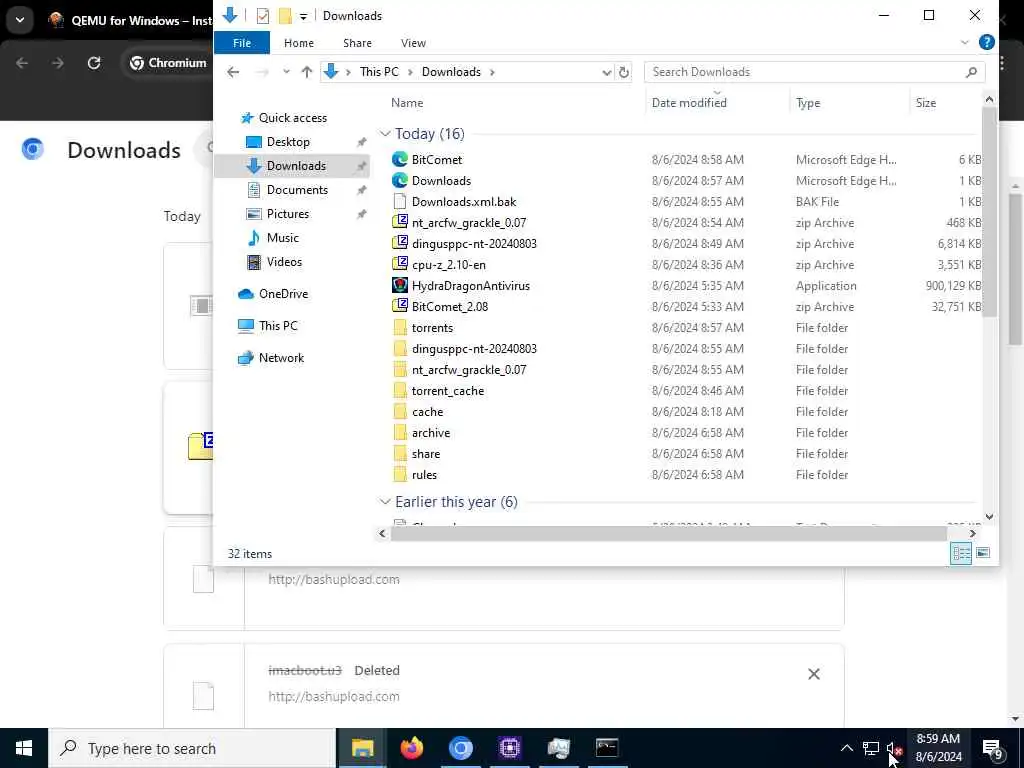Viewport: 1024px width, 768px height.
Task: Open Music in the navigation pane
Action: pos(282,238)
